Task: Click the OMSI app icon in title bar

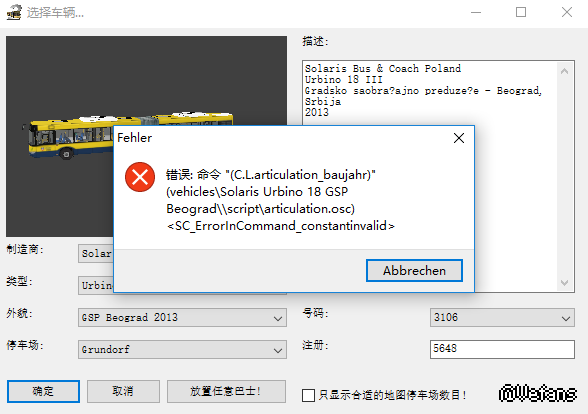Action: [14, 12]
